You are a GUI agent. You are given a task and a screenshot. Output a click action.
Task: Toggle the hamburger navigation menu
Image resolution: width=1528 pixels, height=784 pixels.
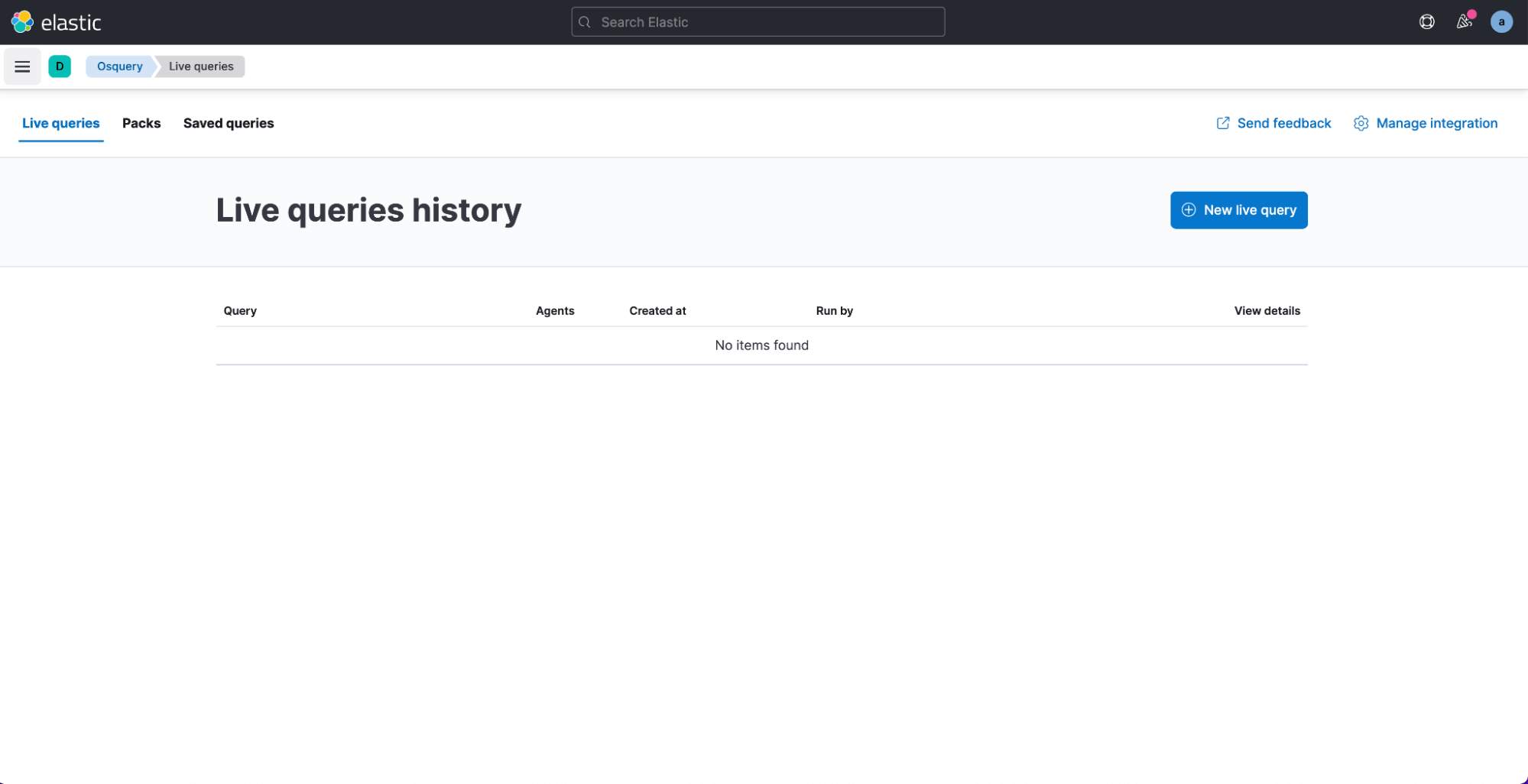pyautogui.click(x=22, y=66)
